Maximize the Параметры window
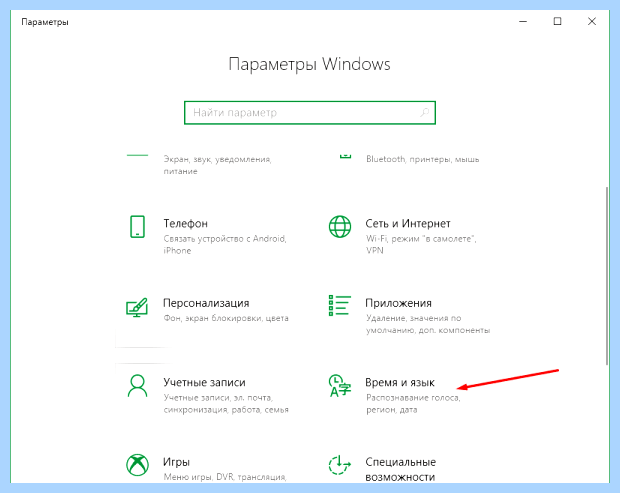The width and height of the screenshot is (620, 493). [x=557, y=21]
